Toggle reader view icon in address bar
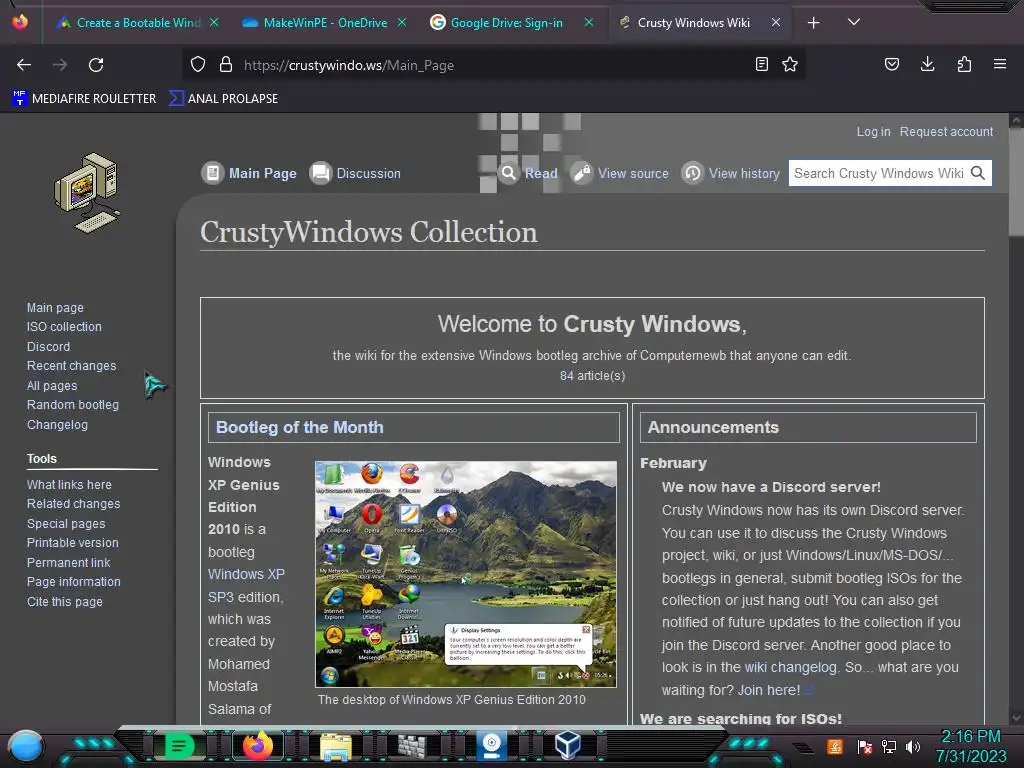1024x768 pixels. point(761,65)
